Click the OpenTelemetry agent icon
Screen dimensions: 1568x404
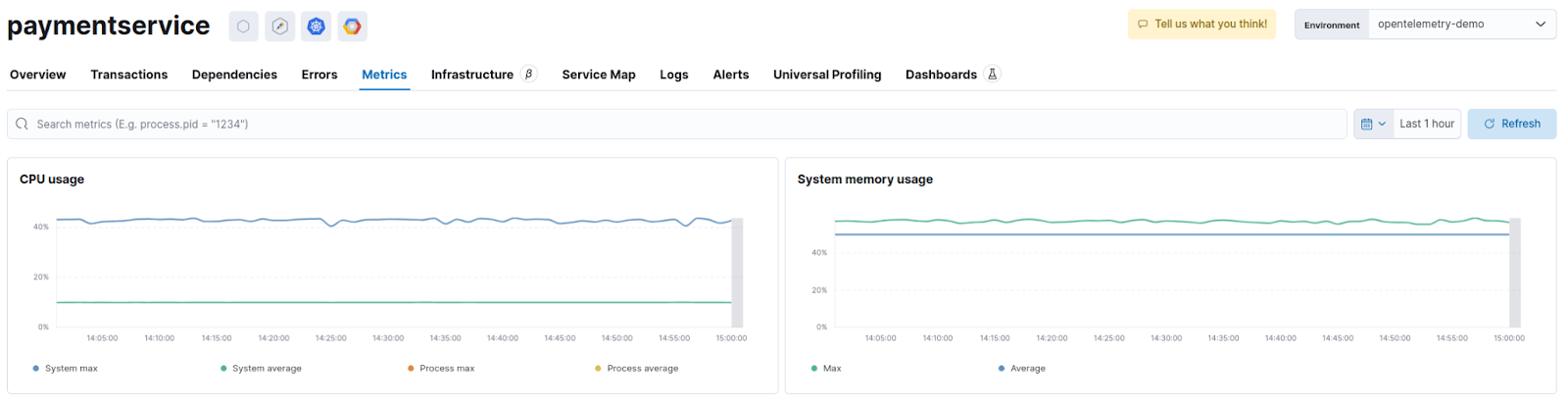click(280, 26)
